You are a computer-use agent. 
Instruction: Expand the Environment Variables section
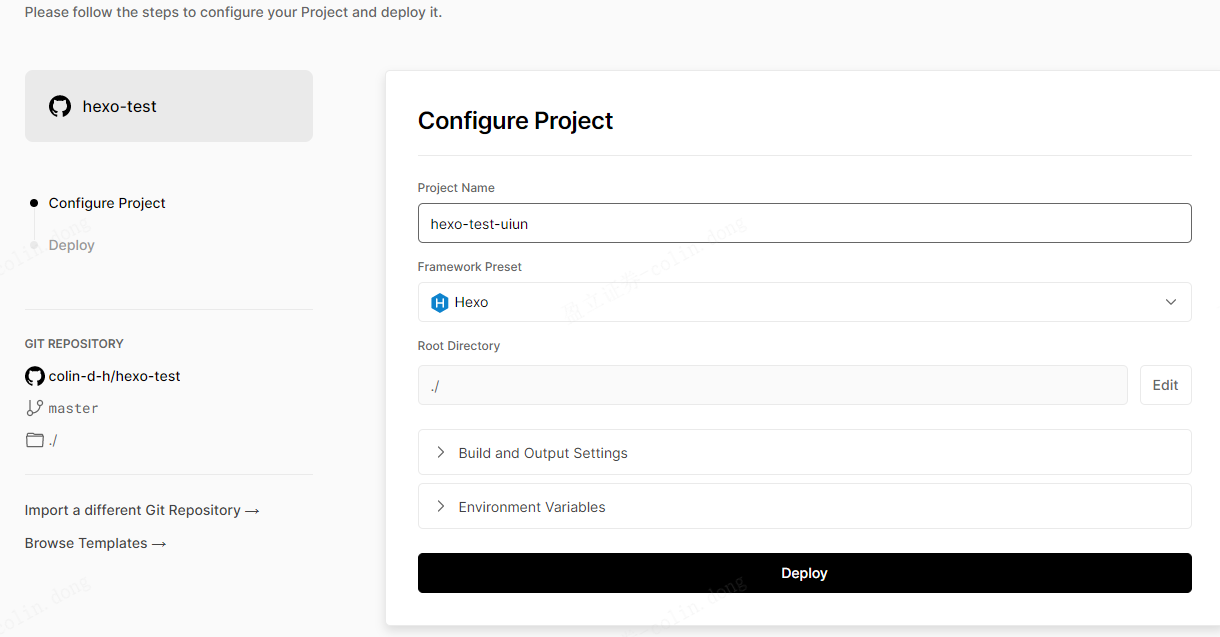[804, 507]
